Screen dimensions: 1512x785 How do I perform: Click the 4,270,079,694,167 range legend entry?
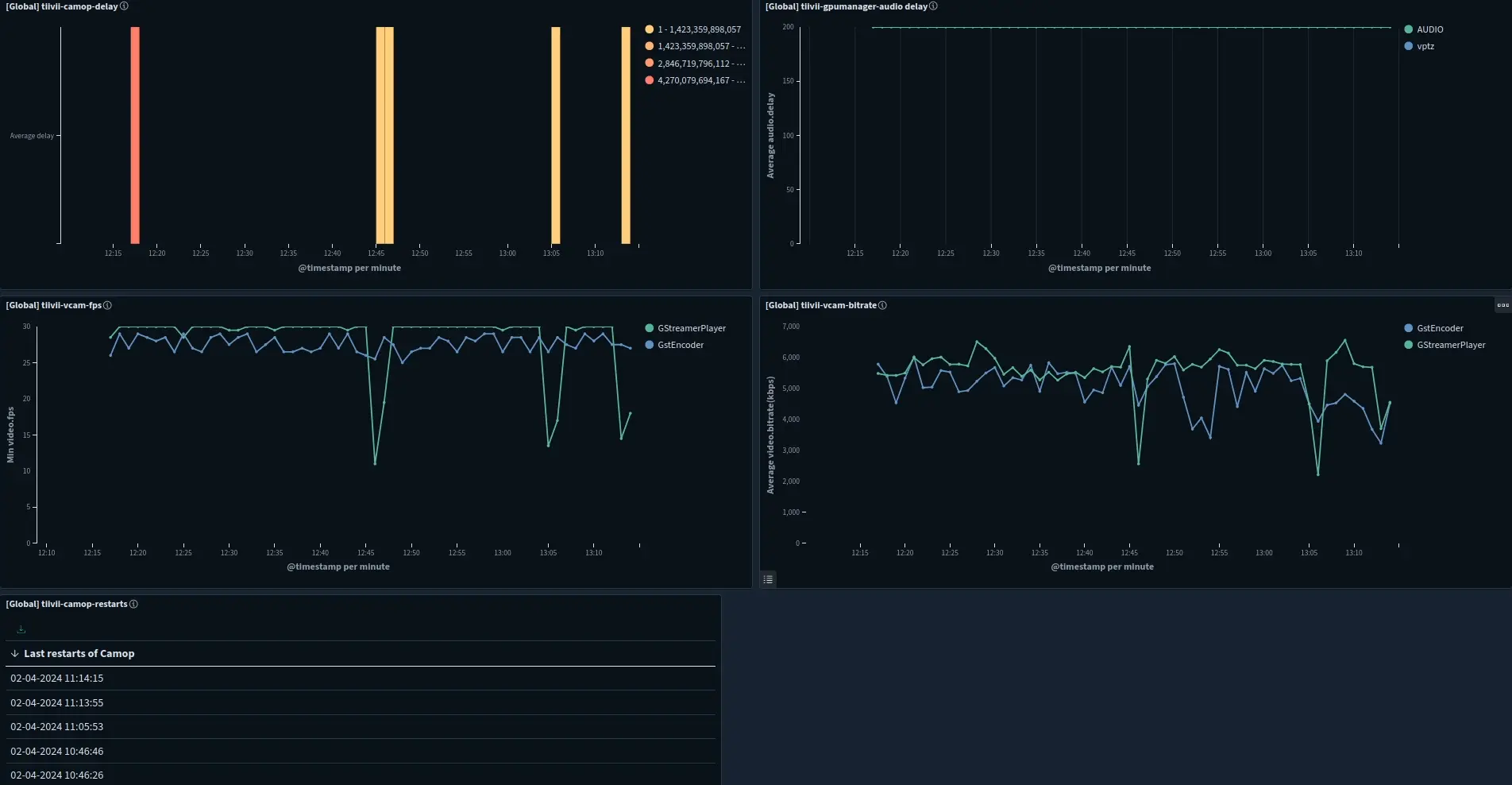700,80
